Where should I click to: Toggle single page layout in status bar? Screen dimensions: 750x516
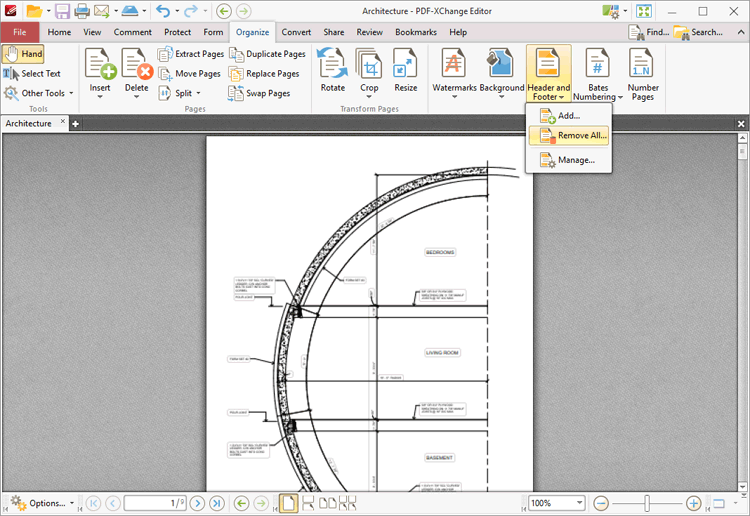point(288,503)
